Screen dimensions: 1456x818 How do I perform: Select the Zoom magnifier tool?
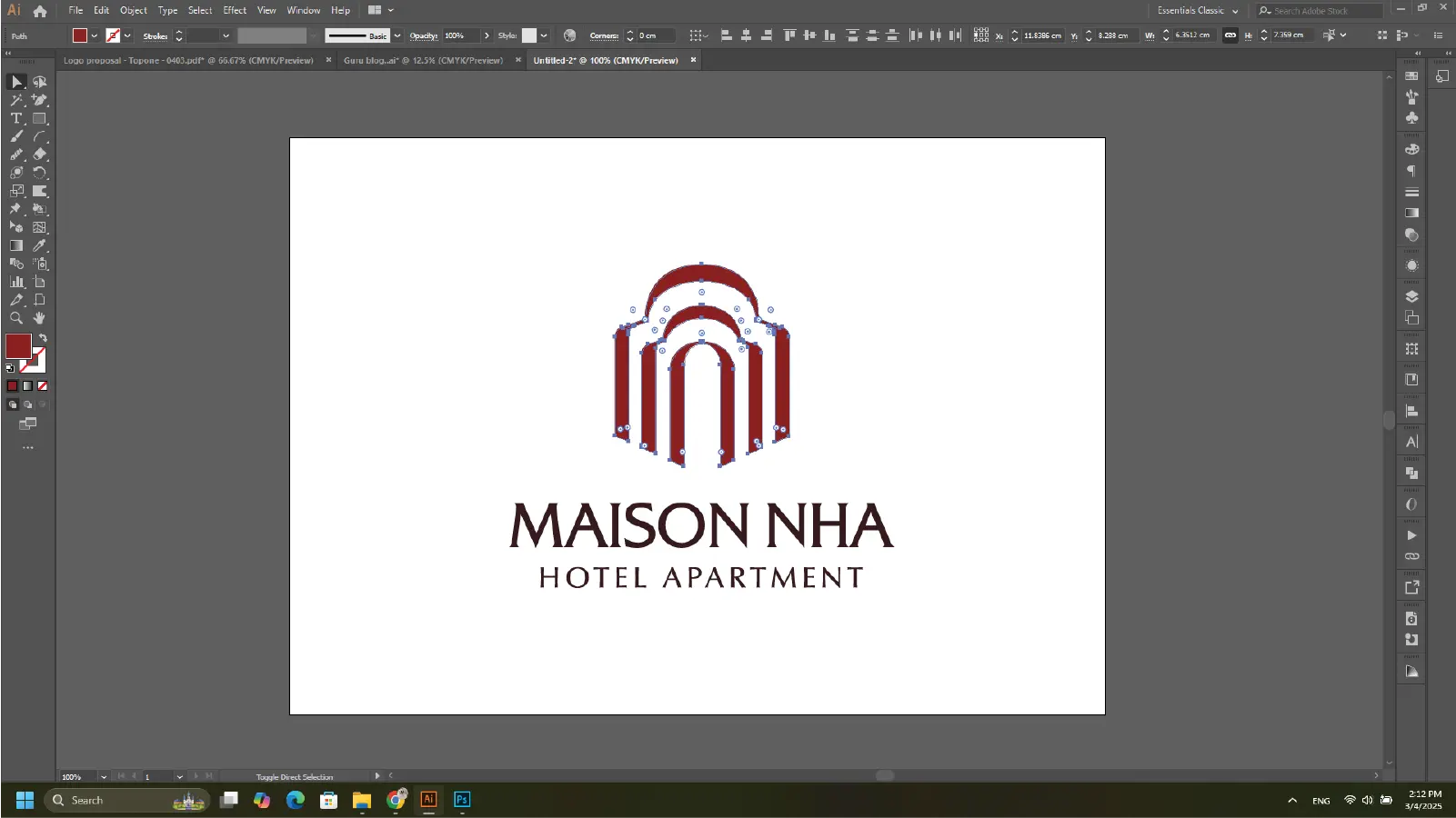16,318
